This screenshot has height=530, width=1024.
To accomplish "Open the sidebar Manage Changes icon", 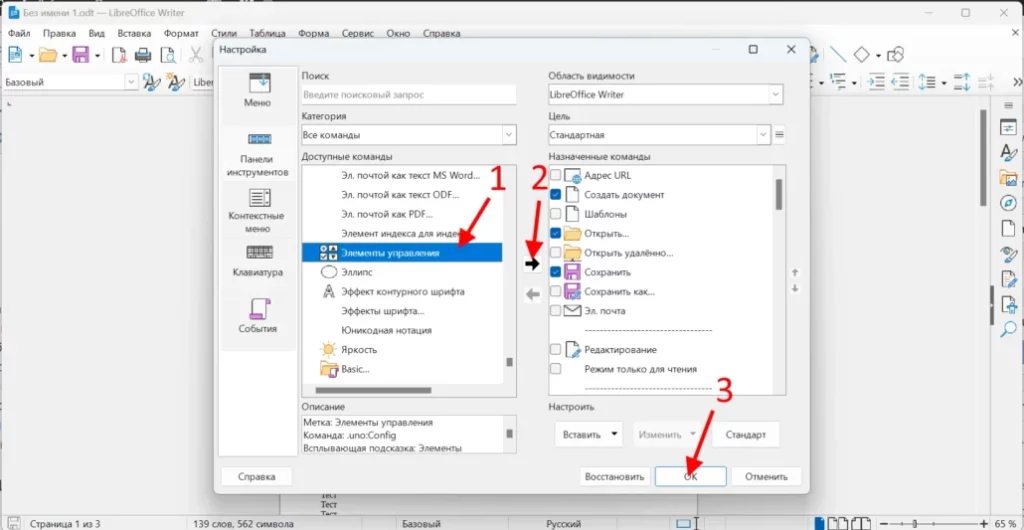I will (1009, 279).
